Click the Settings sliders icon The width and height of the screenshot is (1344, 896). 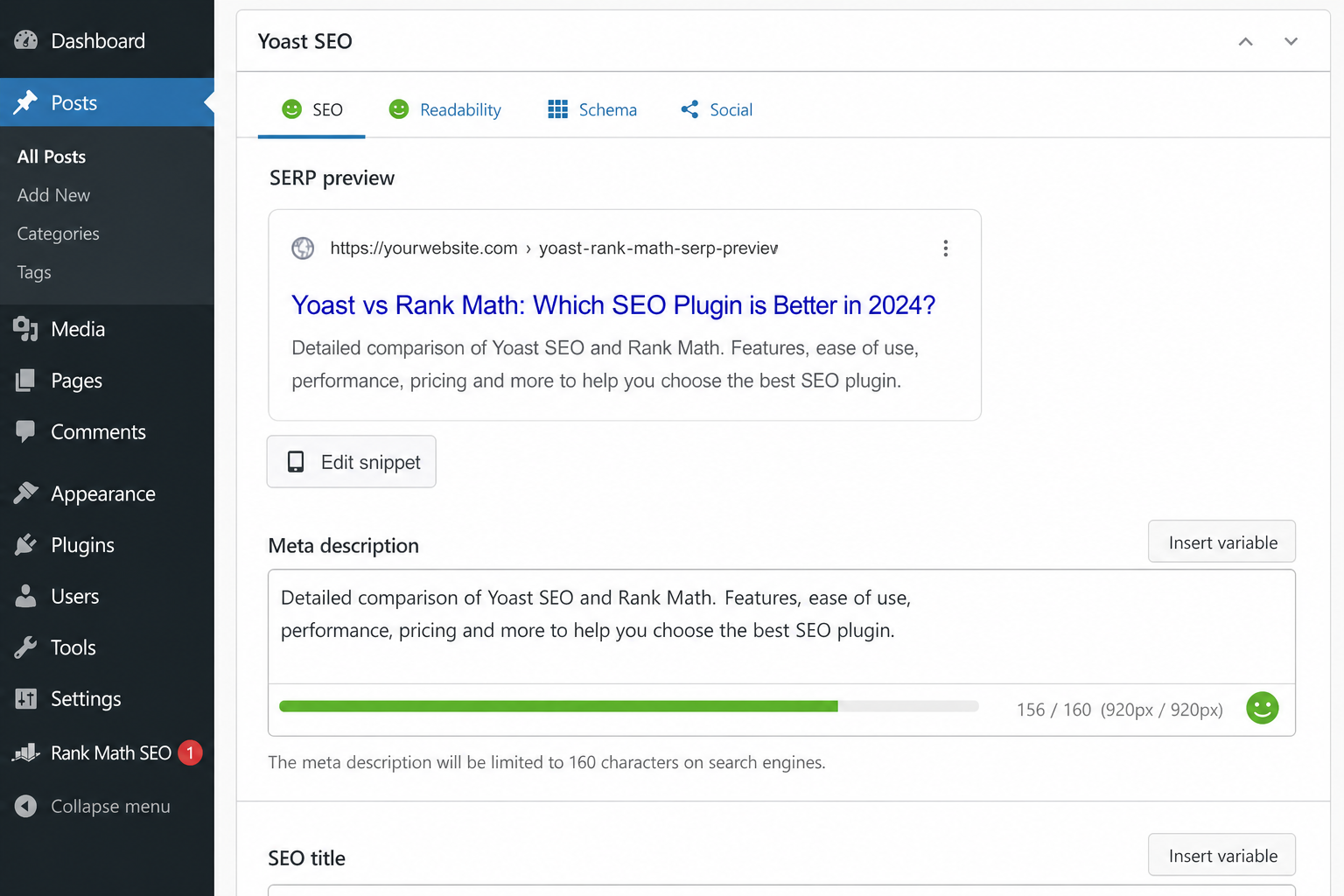coord(26,698)
